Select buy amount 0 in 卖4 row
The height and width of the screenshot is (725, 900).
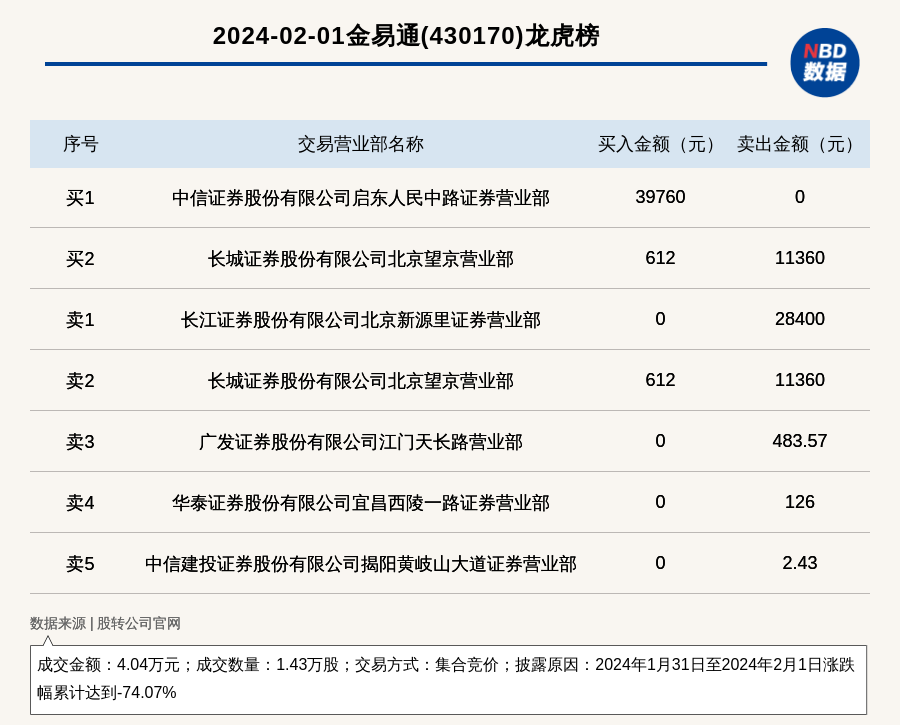click(x=660, y=502)
